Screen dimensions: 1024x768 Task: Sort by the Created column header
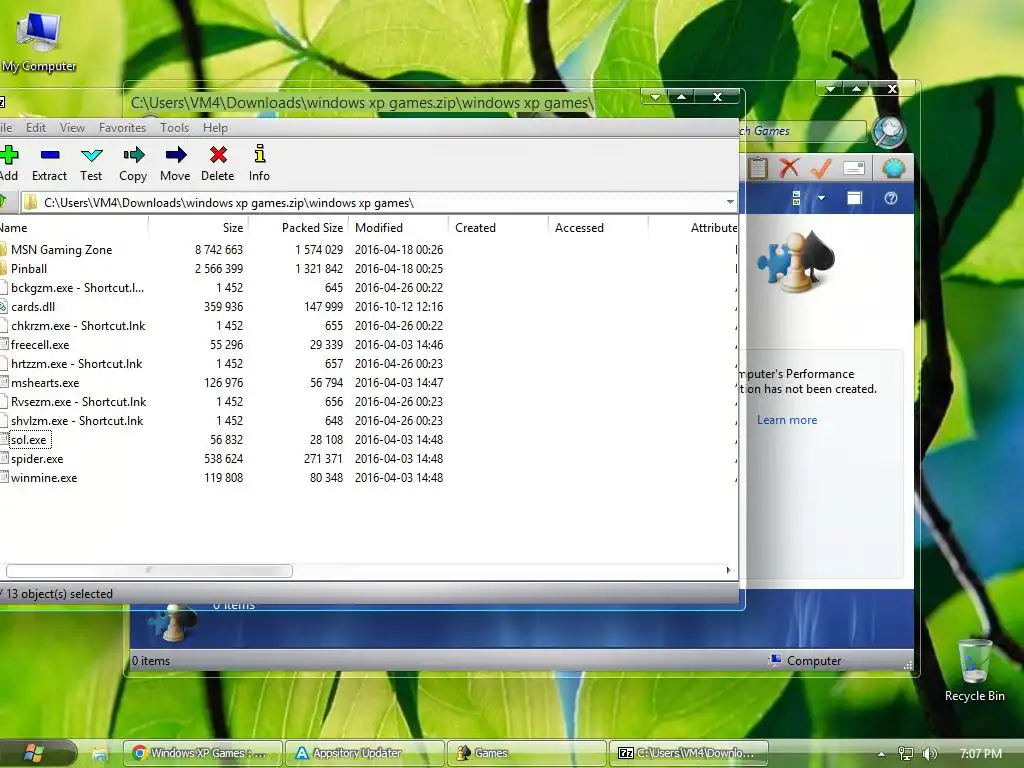coord(498,228)
